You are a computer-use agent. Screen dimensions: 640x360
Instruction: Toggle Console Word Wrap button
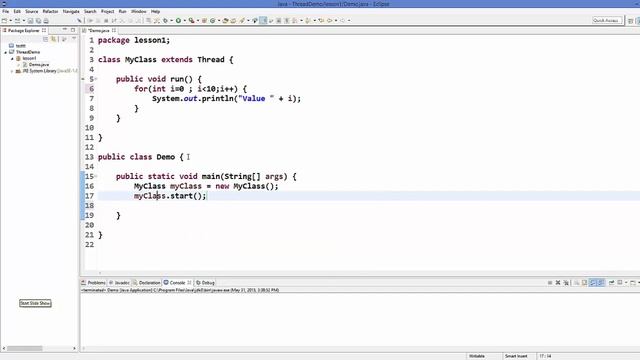pos(593,282)
